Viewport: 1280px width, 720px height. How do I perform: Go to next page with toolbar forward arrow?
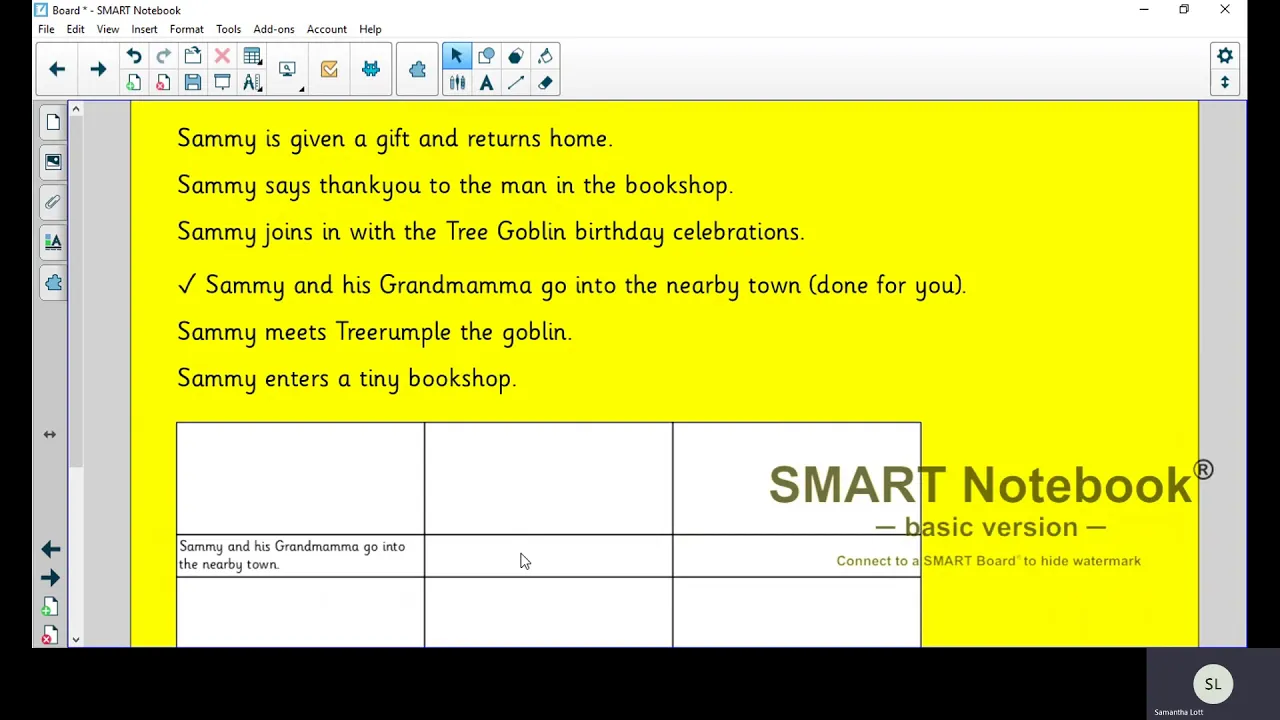click(x=98, y=69)
